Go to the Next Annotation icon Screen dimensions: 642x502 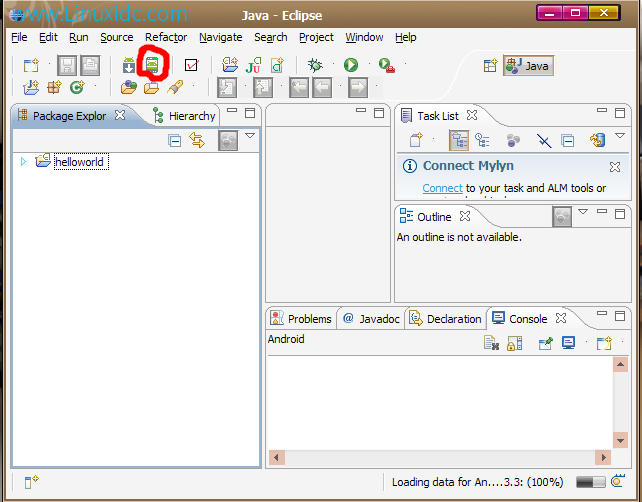point(227,87)
